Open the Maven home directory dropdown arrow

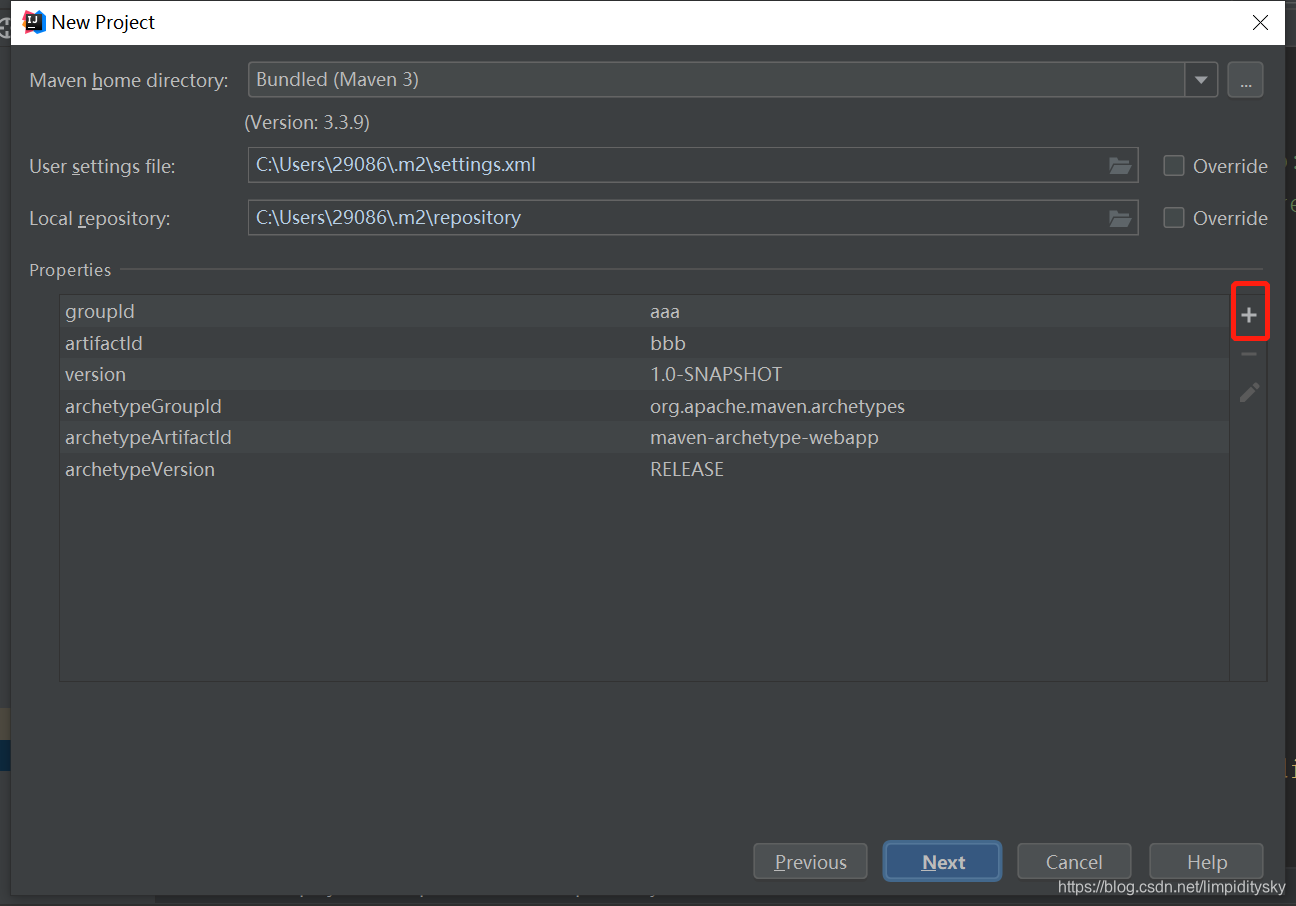tap(1201, 80)
